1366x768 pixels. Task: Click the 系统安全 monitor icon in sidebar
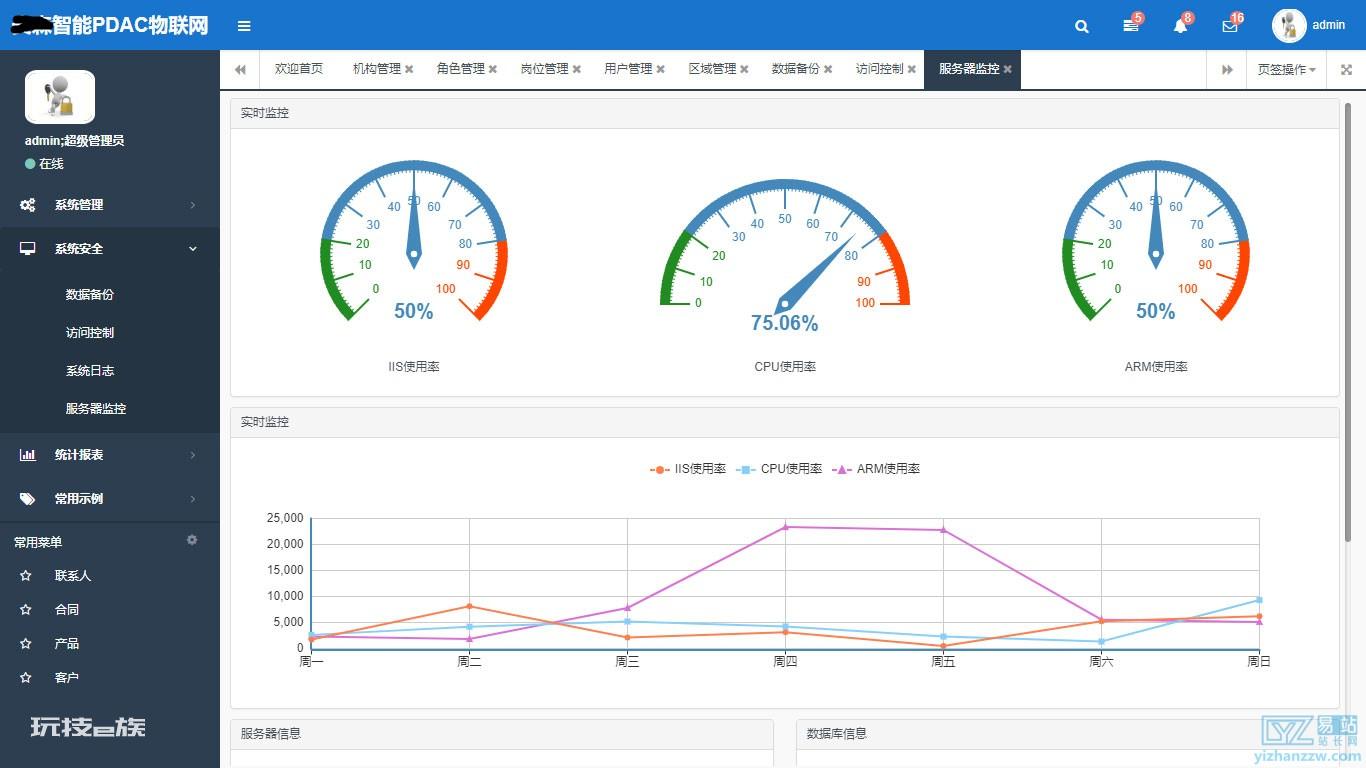(x=28, y=249)
